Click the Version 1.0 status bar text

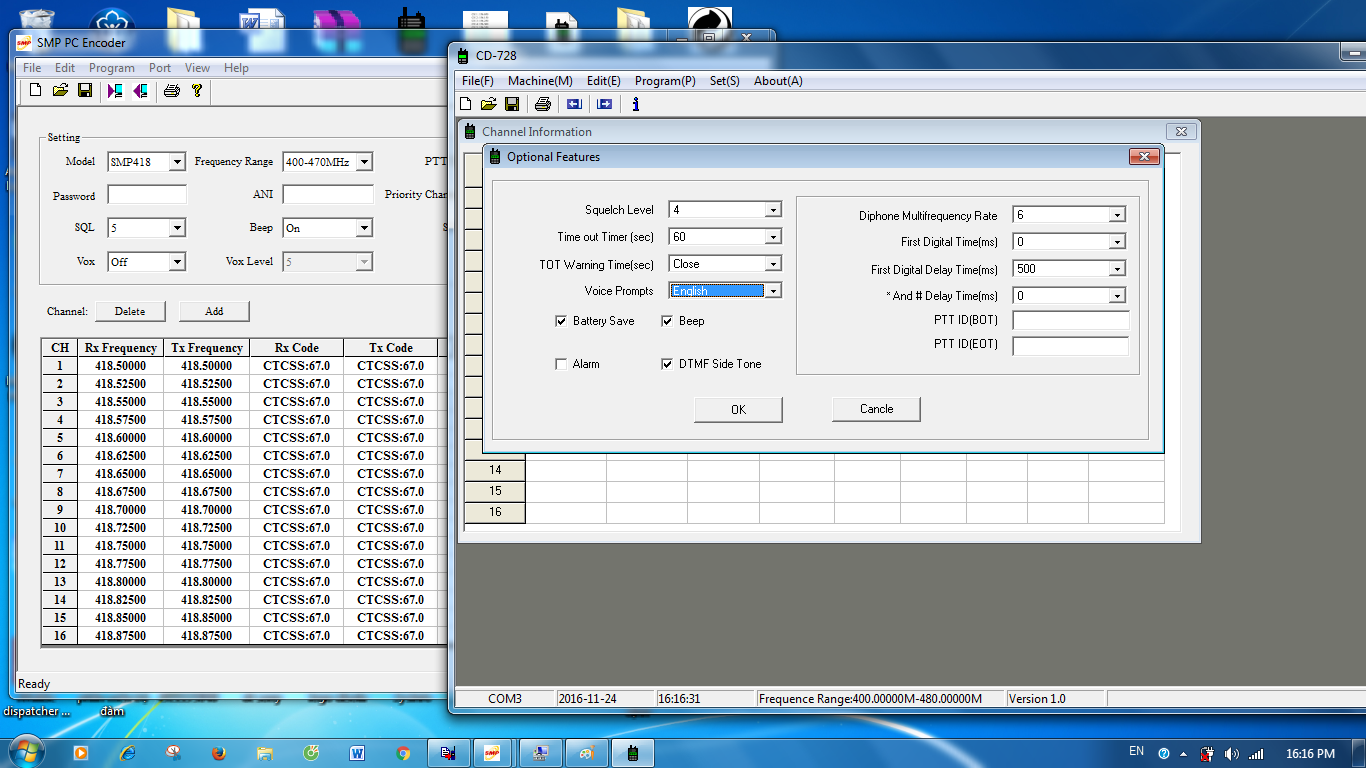pyautogui.click(x=1038, y=699)
